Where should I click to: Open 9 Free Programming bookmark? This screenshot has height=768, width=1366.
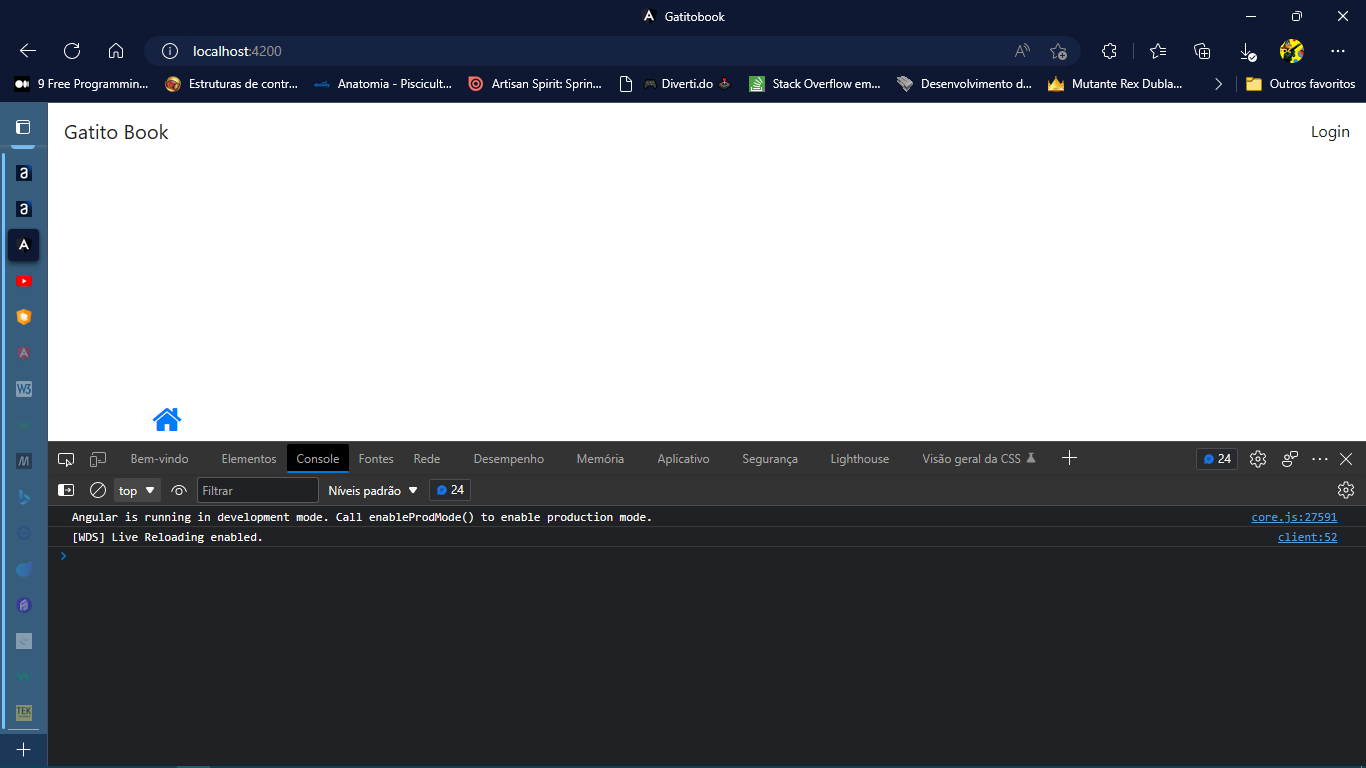tap(82, 84)
